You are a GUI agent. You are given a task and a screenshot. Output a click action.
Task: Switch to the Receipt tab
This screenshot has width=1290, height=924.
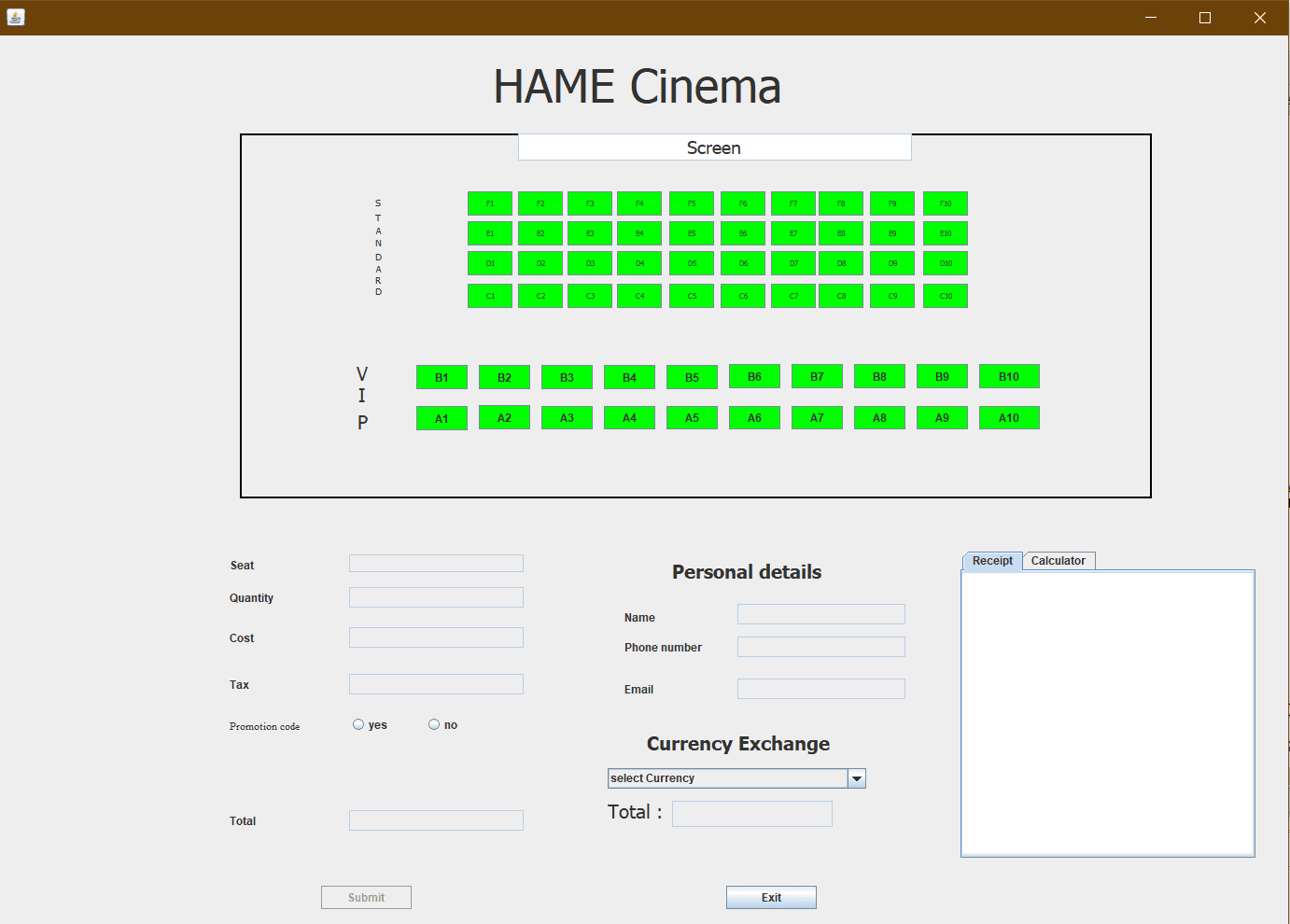coord(992,561)
